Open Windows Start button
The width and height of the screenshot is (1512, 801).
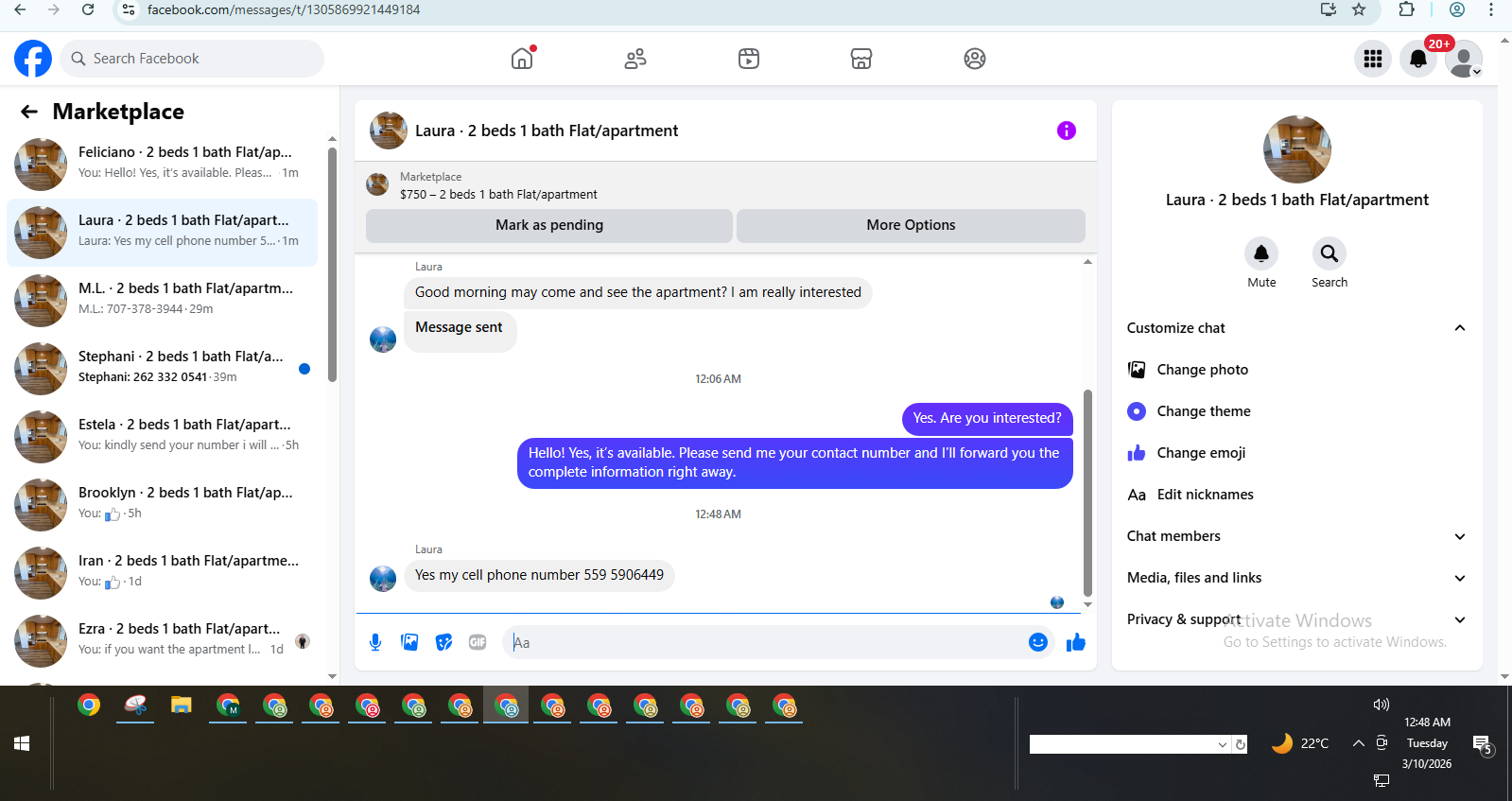coord(22,744)
